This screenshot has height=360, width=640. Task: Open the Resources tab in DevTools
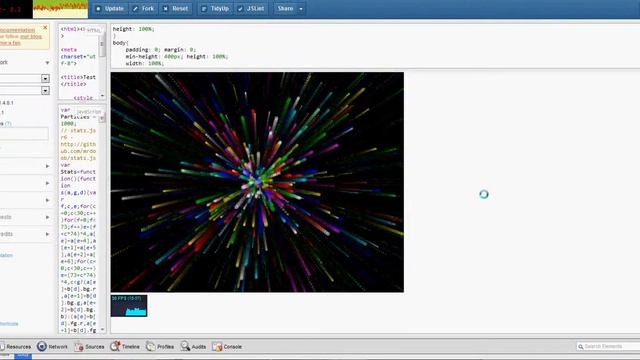click(16, 347)
